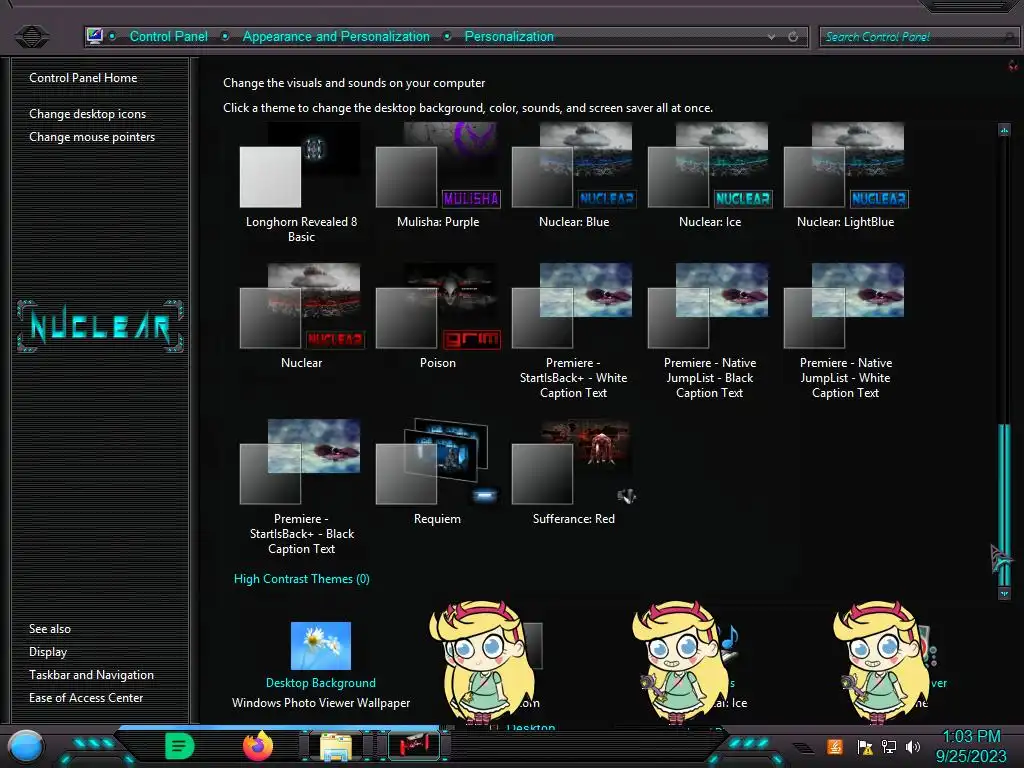Click Desktop Background link text
Viewport: 1024px width, 768px height.
click(321, 682)
